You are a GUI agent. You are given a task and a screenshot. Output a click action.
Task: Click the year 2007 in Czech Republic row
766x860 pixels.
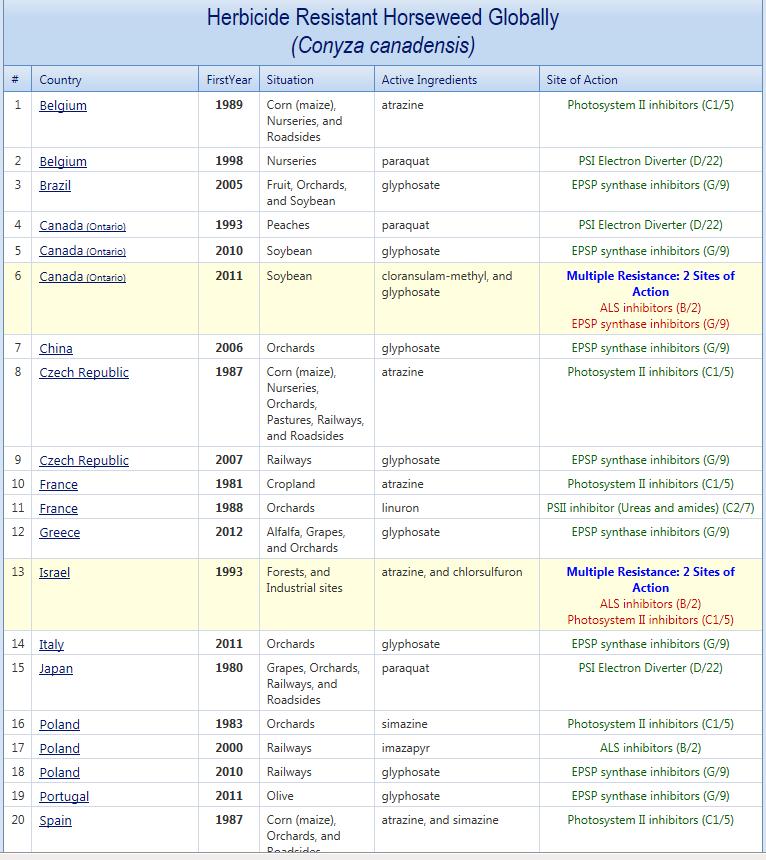229,459
